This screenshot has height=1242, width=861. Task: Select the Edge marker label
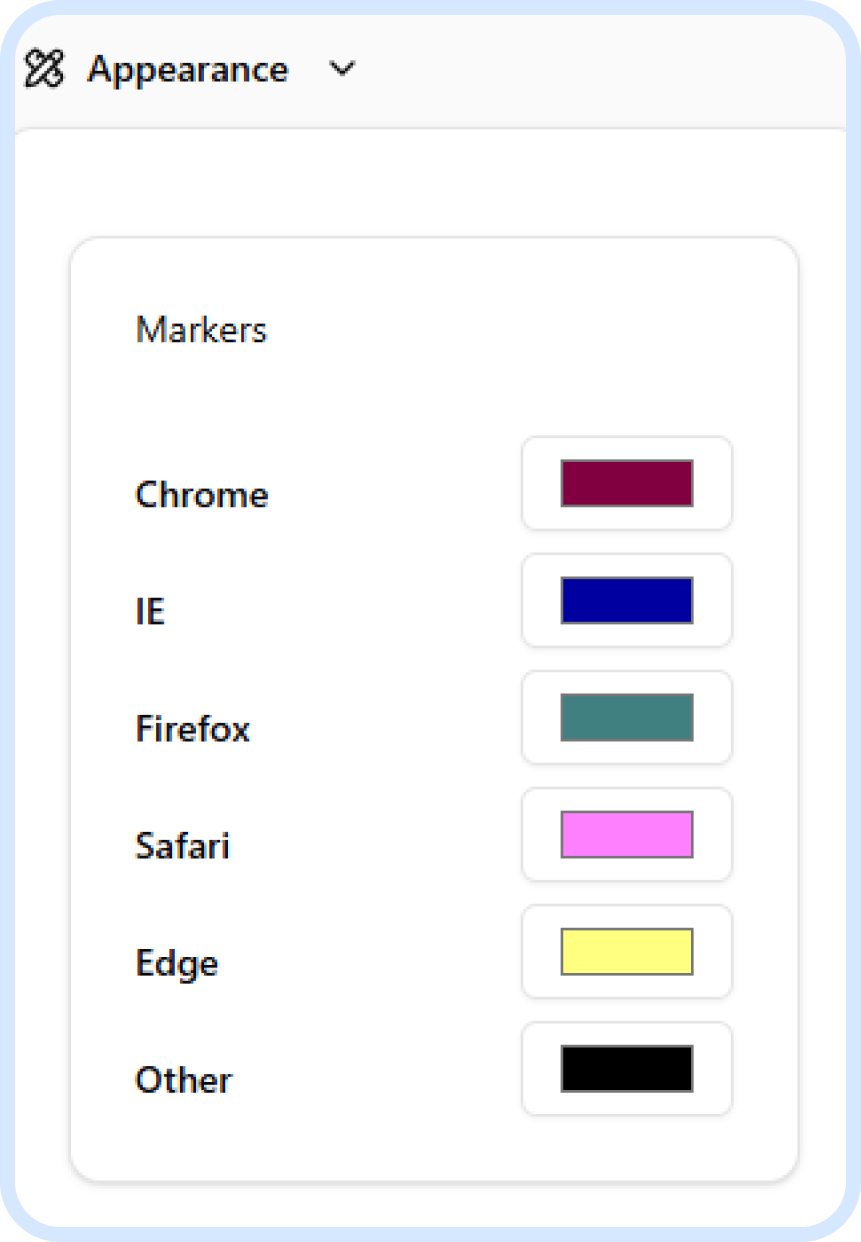[177, 963]
